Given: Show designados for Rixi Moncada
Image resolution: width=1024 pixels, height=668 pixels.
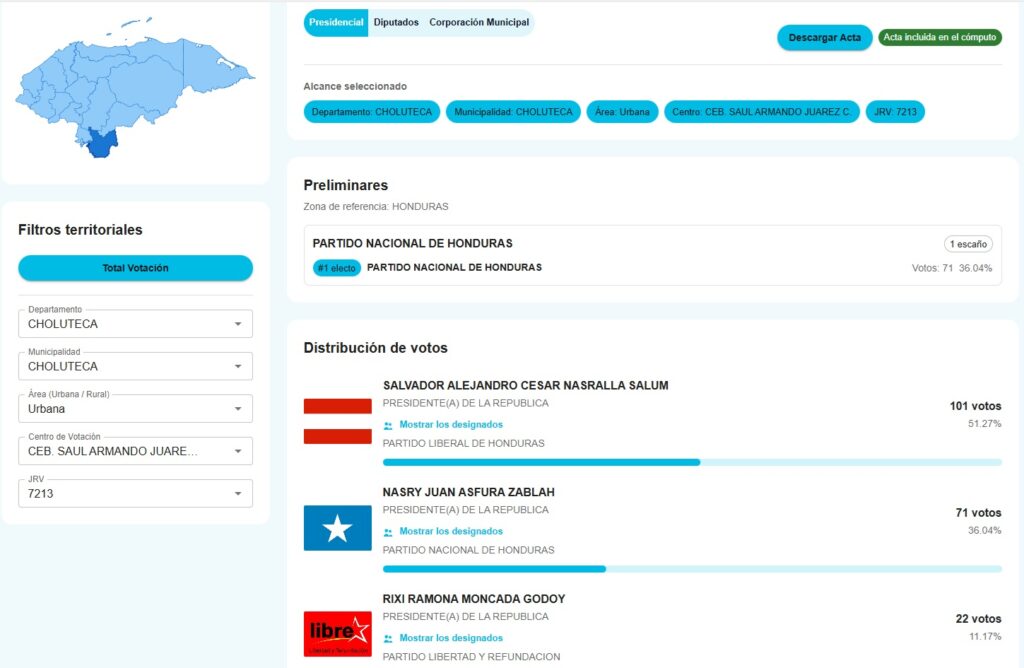Looking at the screenshot, I should (451, 637).
